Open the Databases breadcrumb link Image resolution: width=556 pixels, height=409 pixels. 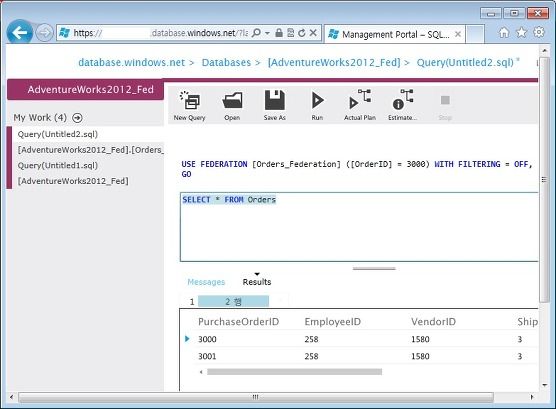[226, 62]
